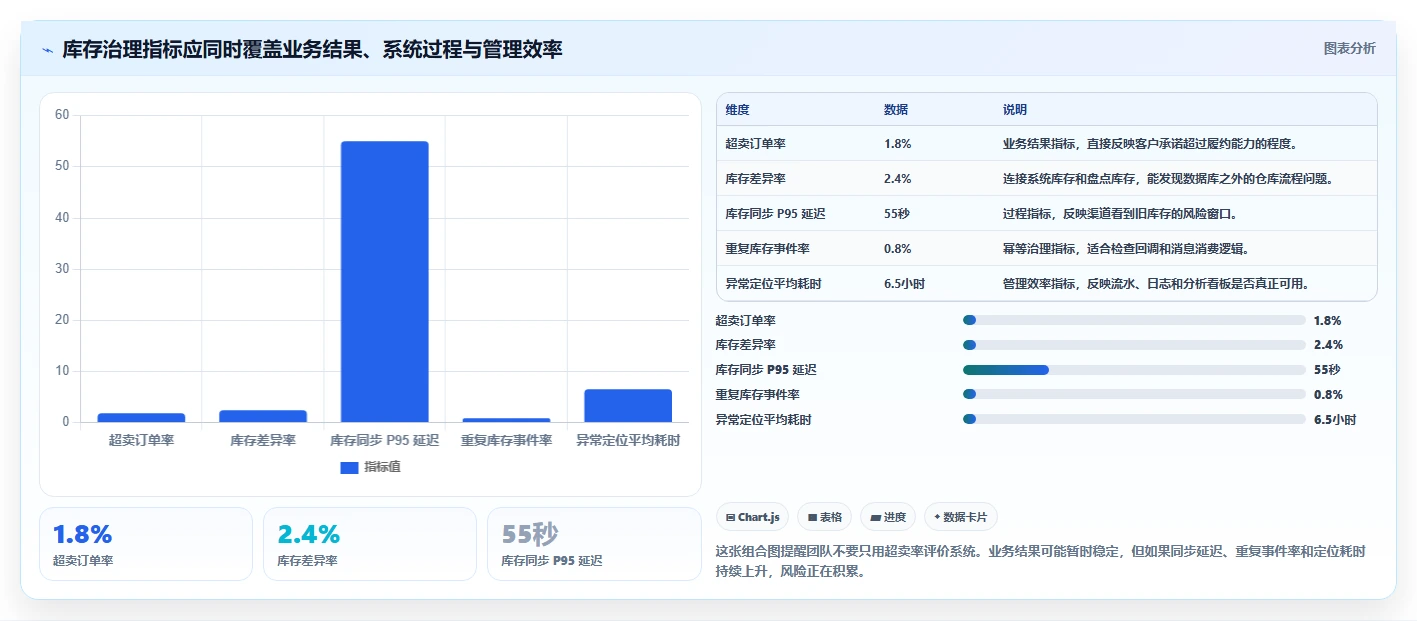The width and height of the screenshot is (1417, 621).
Task: Open the 55秒 库存同步 P95 延迟 card
Action: (594, 544)
